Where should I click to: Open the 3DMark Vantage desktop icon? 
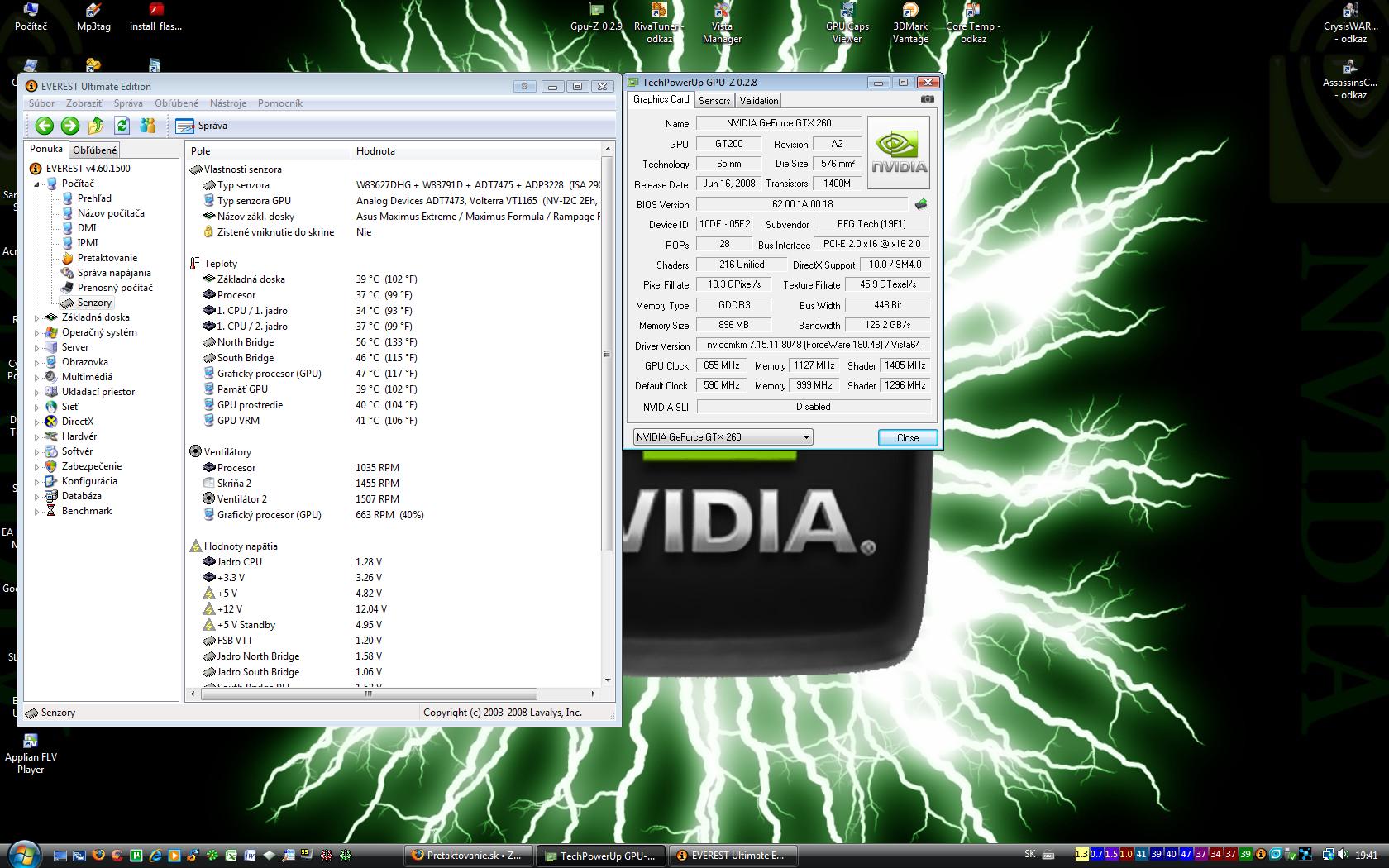click(x=910, y=23)
